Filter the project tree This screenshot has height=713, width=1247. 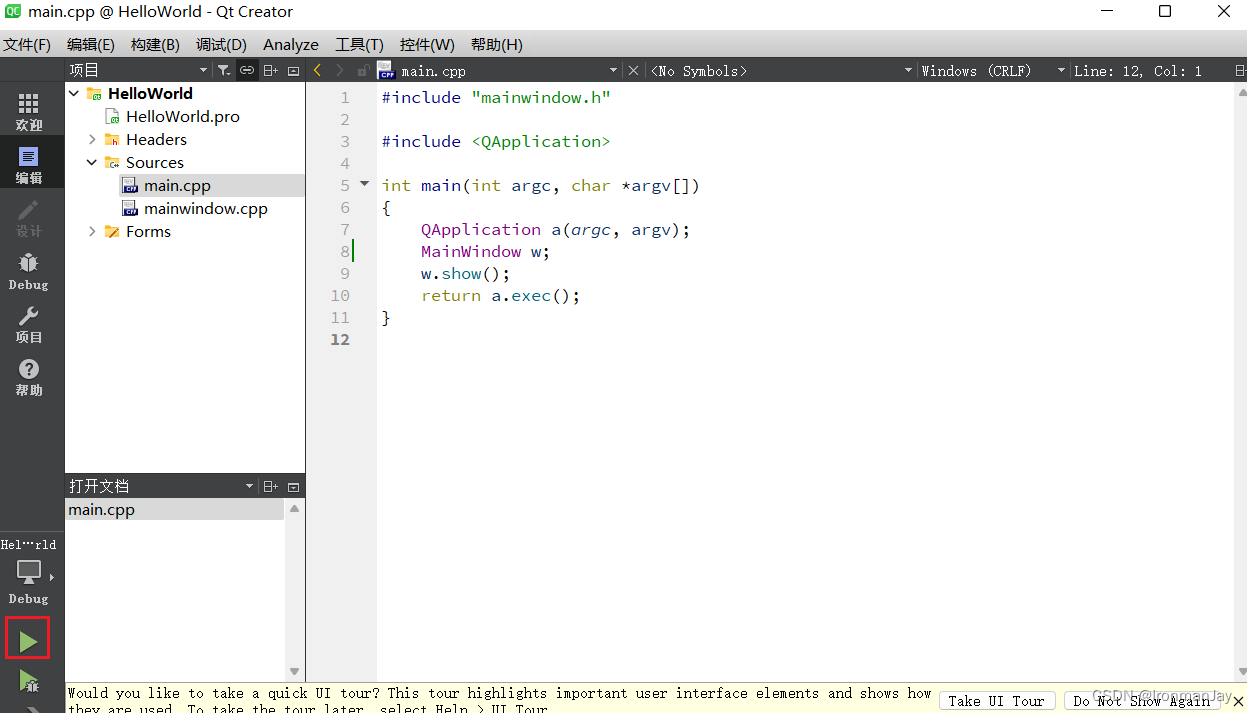pos(224,70)
